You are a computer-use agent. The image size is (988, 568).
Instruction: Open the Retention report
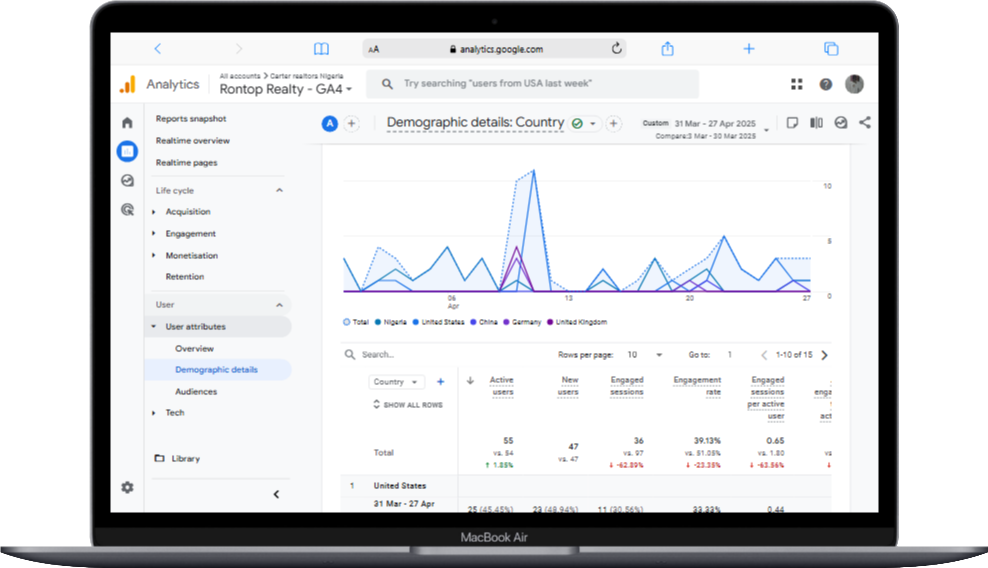pyautogui.click(x=185, y=277)
